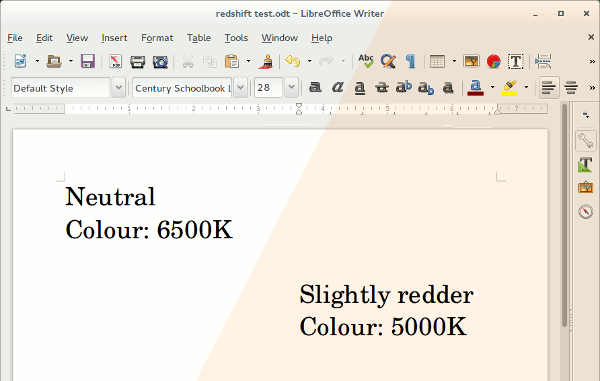Screen dimensions: 600x381
Task: Toggle Shadow text effect
Action: coord(448,88)
